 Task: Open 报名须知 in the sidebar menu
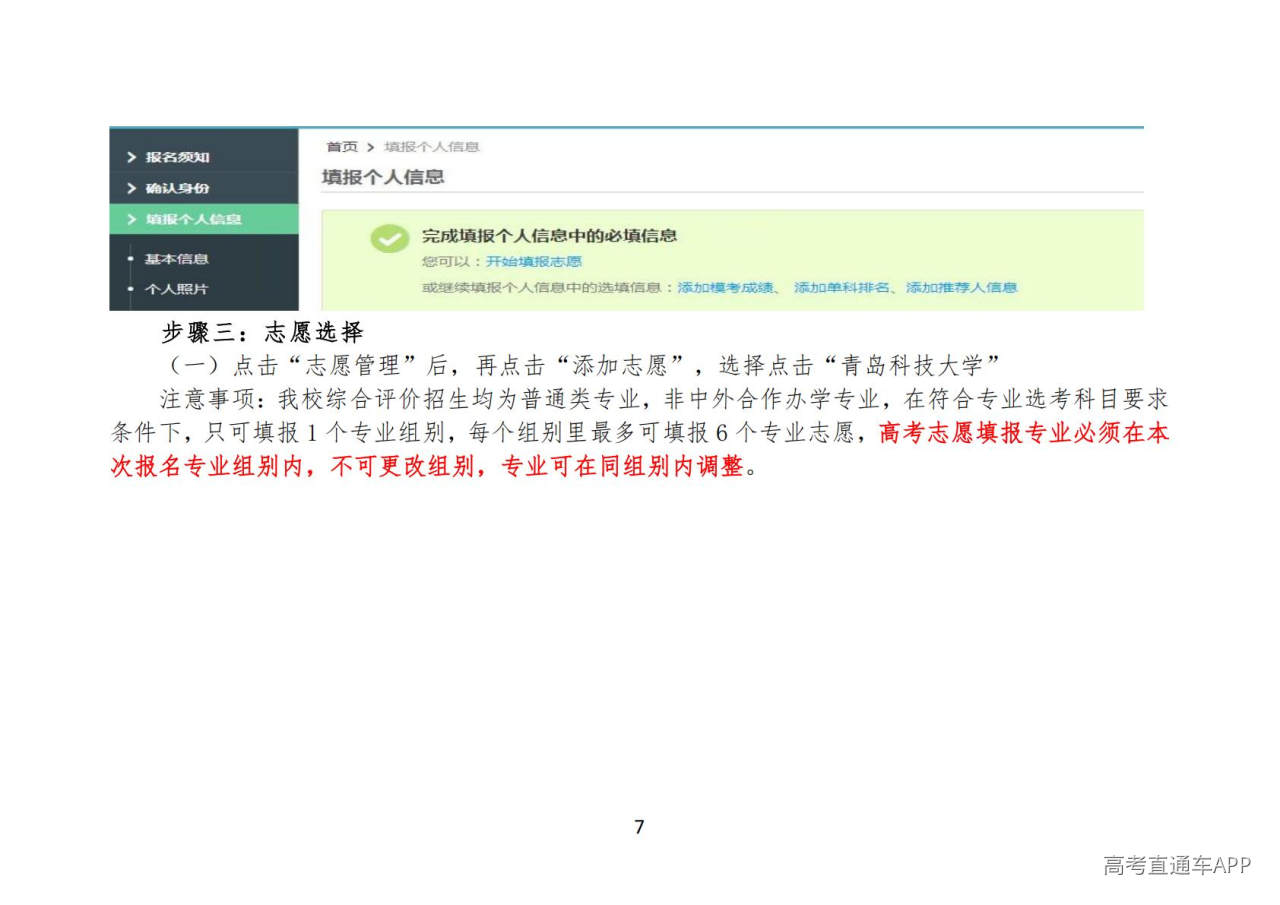tap(177, 157)
